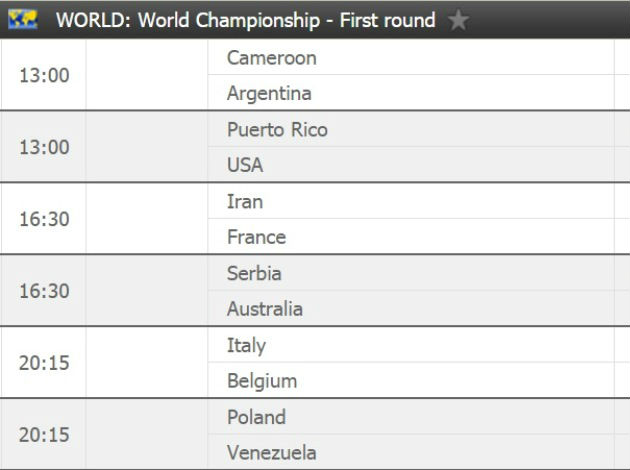Open the USA team entry
This screenshot has width=630, height=470.
pyautogui.click(x=245, y=166)
